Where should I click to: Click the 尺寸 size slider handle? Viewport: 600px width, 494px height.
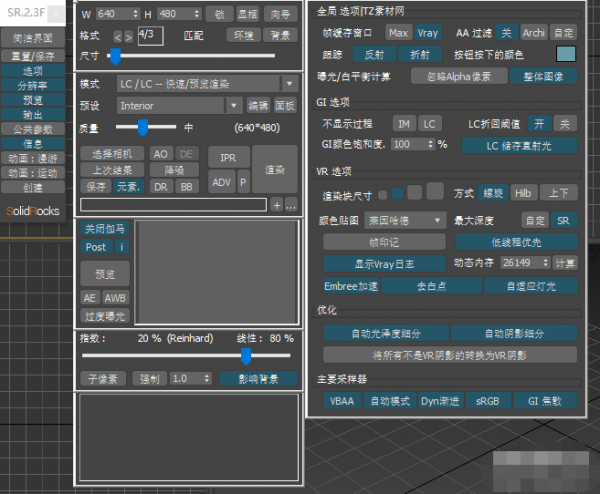(115, 56)
